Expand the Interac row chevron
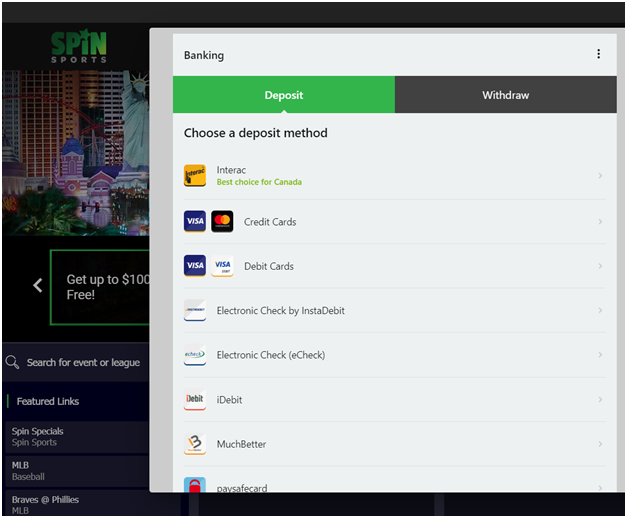The width and height of the screenshot is (627, 518). (600, 176)
